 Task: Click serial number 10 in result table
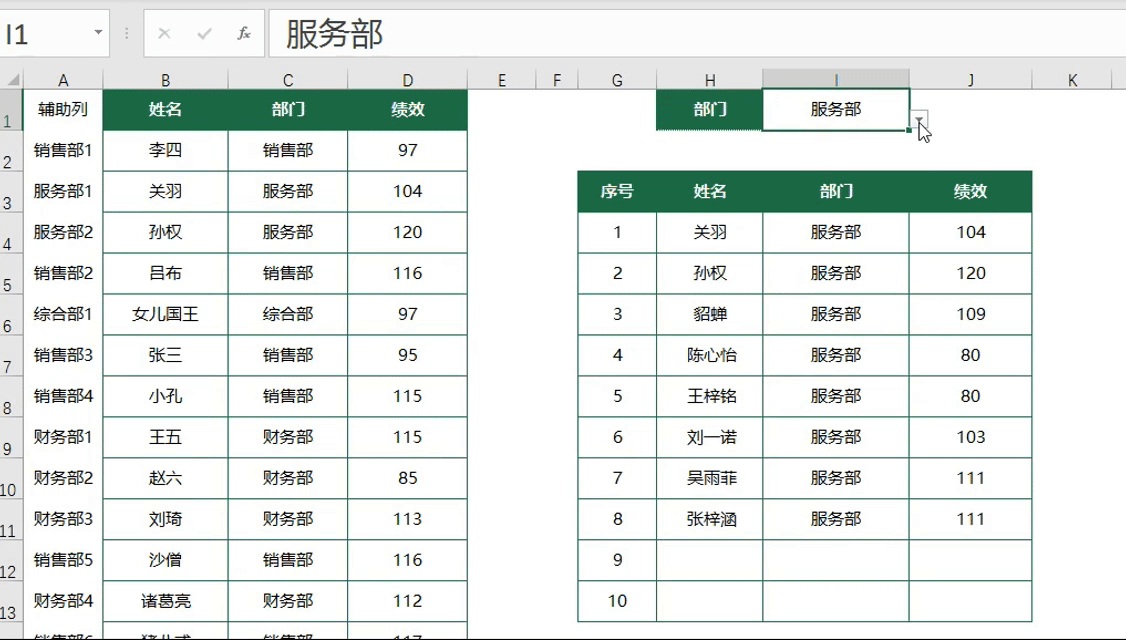[x=617, y=600]
